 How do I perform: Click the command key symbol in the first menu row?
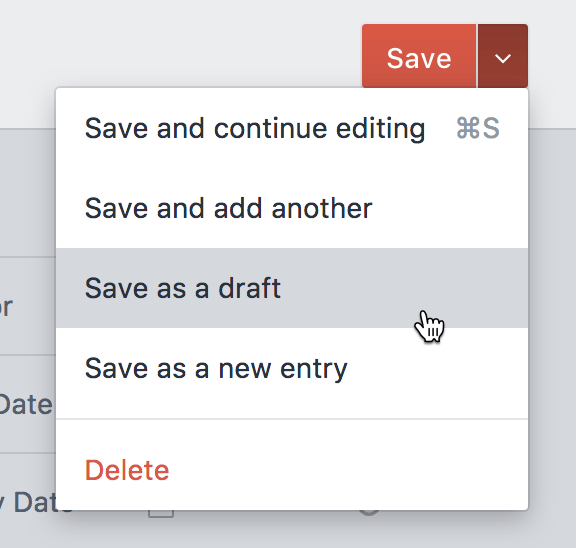pyautogui.click(x=468, y=128)
